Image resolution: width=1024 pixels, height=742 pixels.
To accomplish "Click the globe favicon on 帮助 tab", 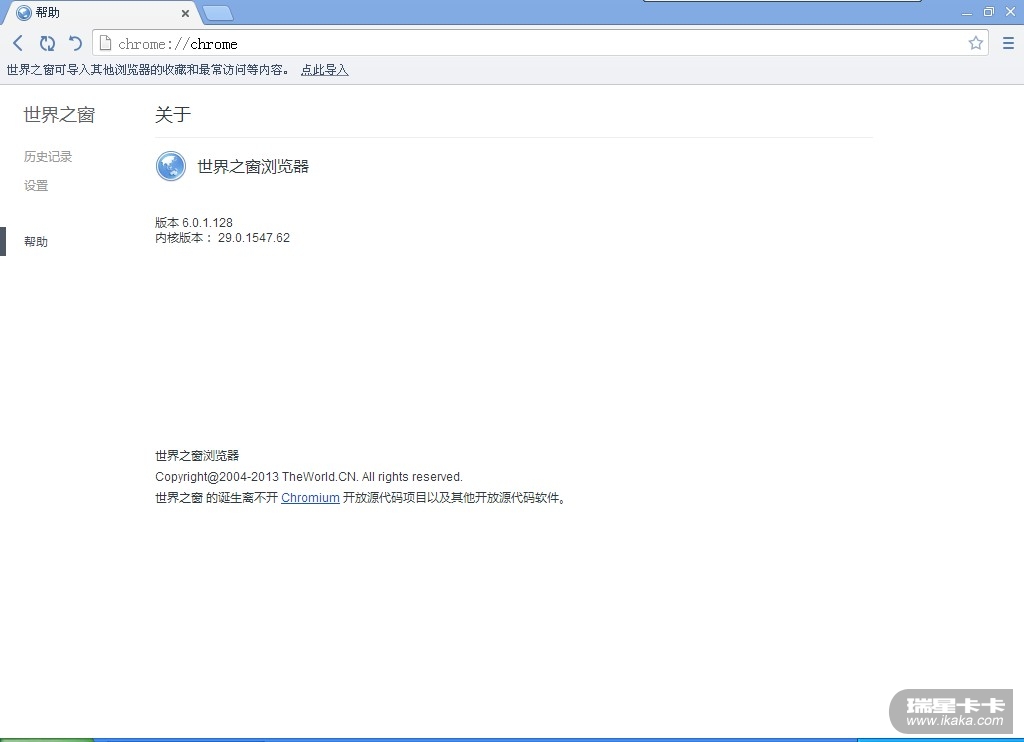I will 24,12.
